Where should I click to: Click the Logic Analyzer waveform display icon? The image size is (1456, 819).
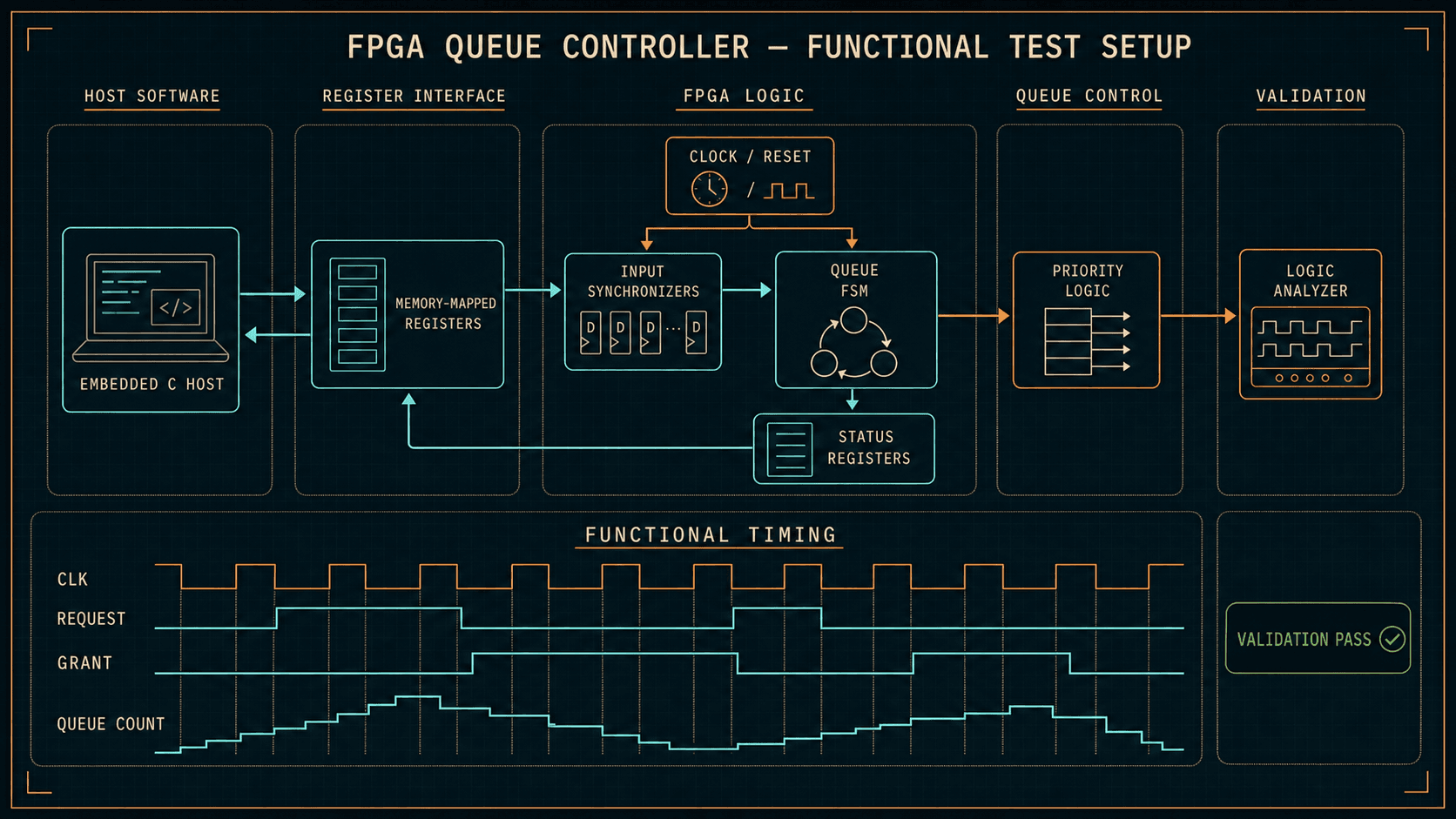1310,346
